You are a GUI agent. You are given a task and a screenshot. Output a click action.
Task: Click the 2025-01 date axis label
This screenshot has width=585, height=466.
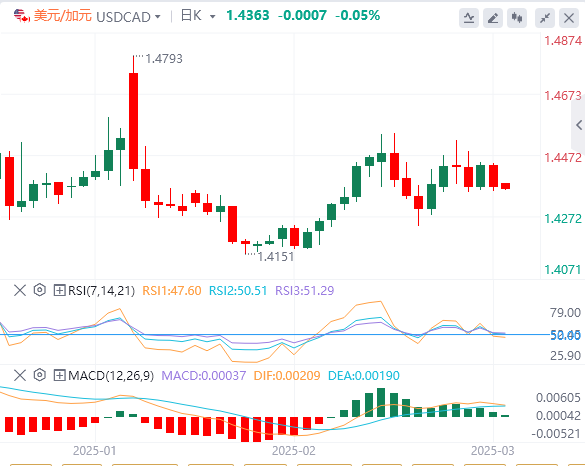coord(95,451)
